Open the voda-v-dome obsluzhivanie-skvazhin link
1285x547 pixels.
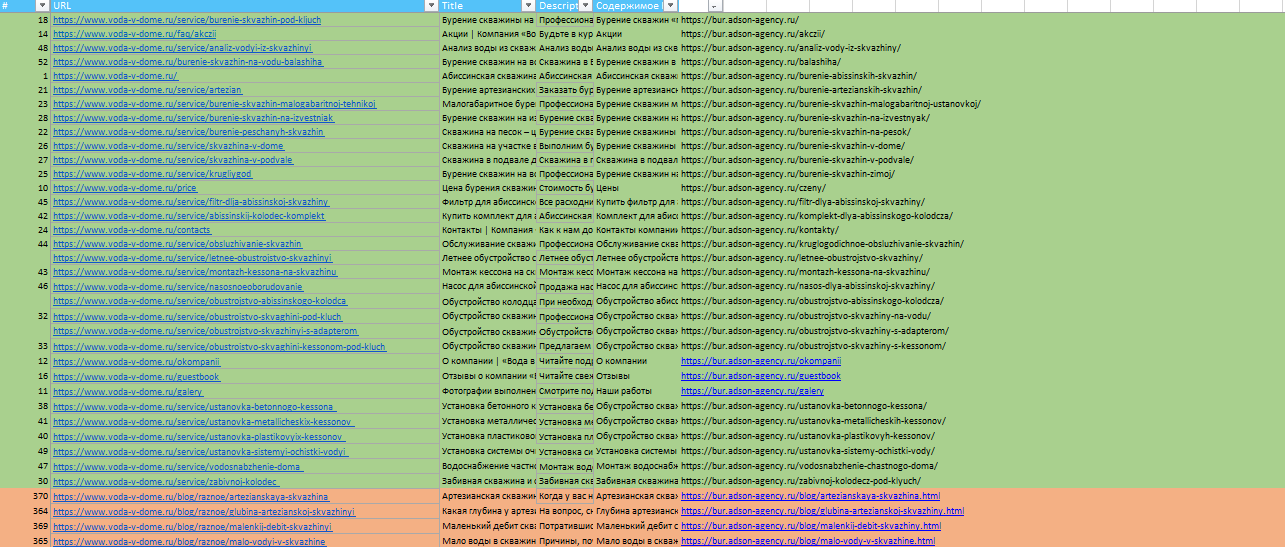(178, 244)
